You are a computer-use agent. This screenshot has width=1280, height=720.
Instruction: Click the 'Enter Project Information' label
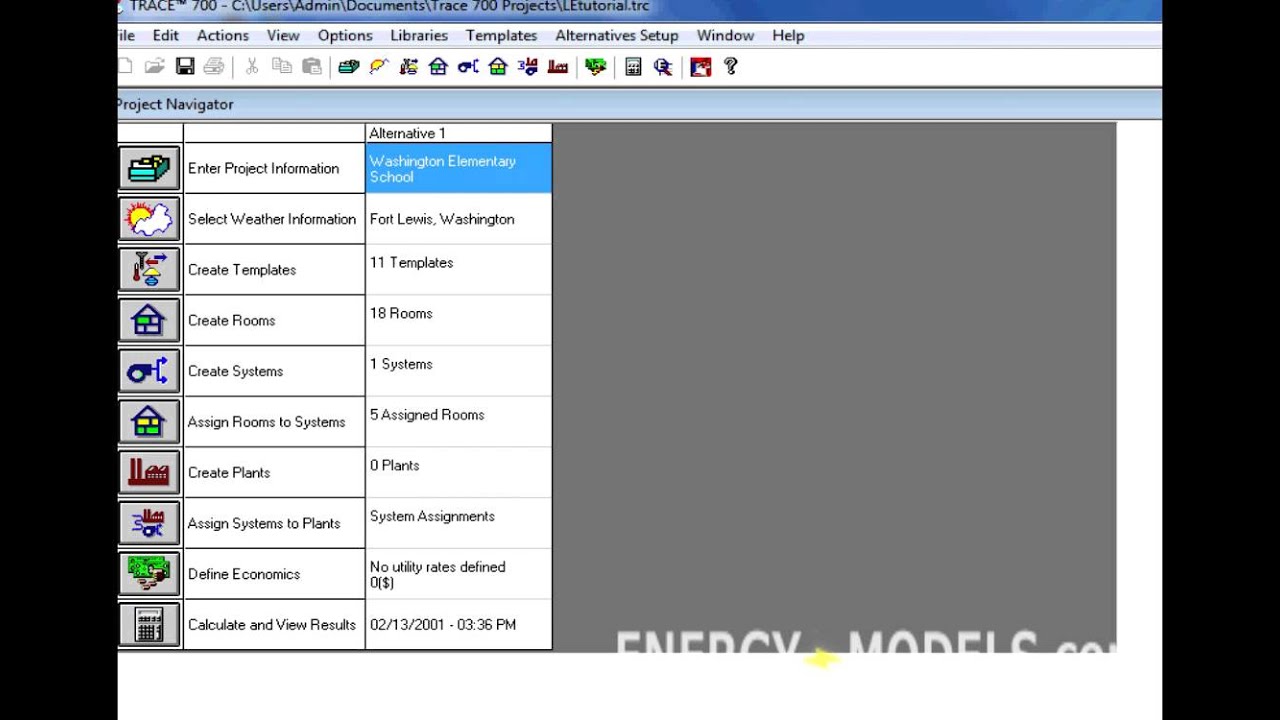coord(264,168)
